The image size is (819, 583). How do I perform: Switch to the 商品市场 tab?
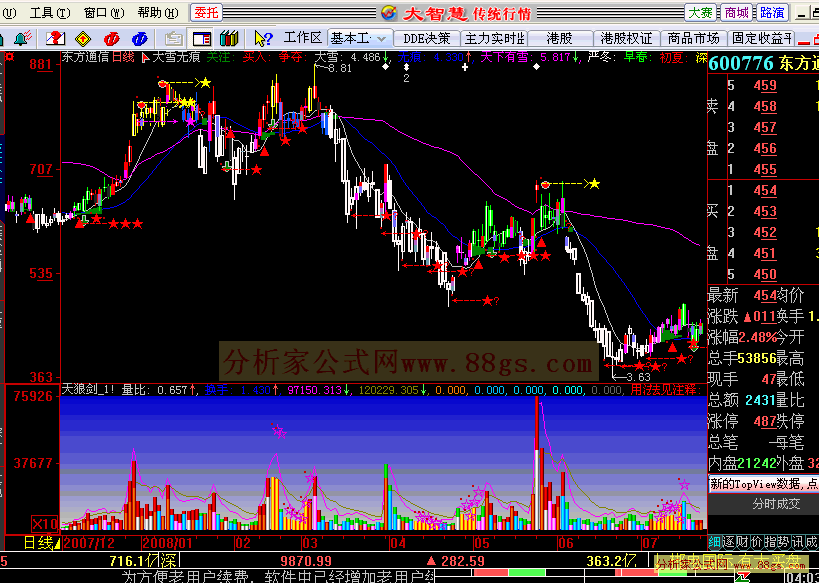pos(694,38)
